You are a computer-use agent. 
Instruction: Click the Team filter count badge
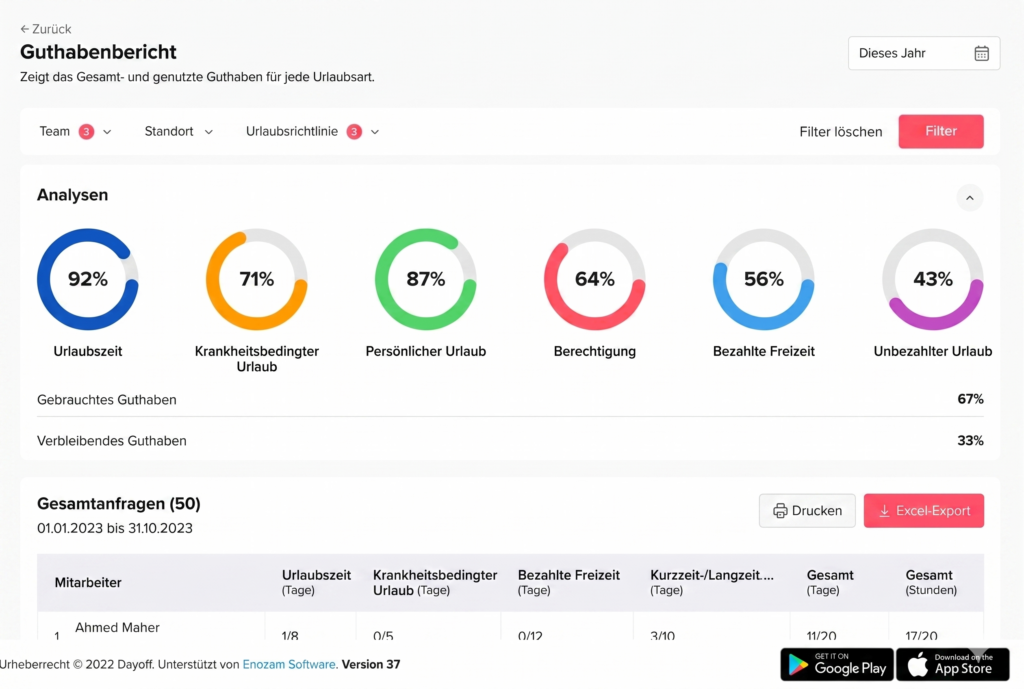(x=86, y=131)
